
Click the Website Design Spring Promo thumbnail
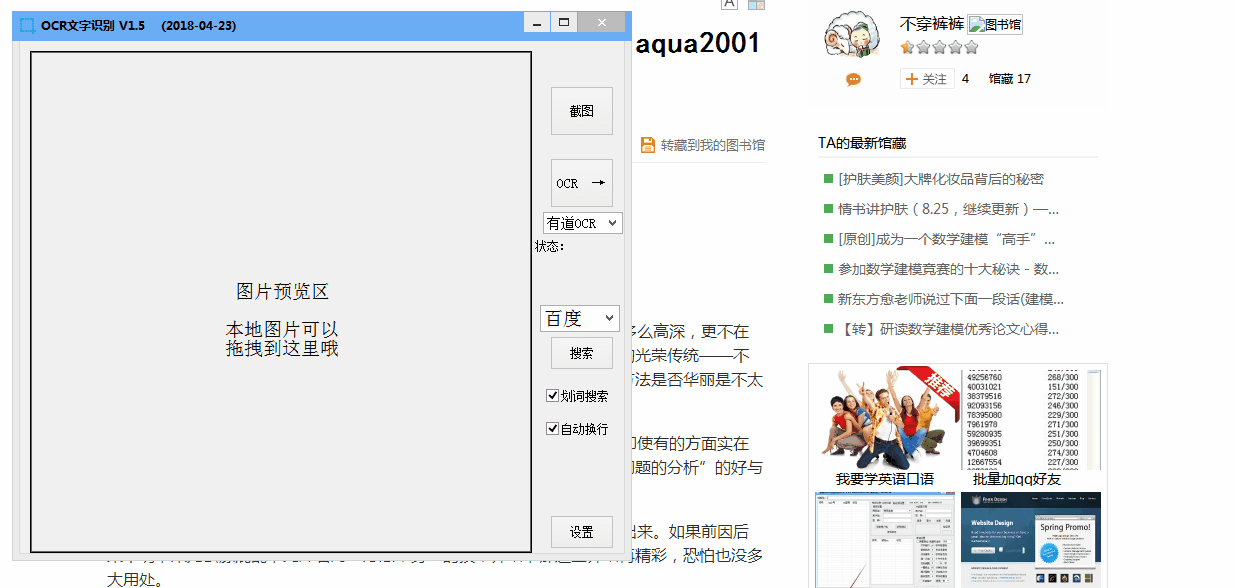click(1031, 539)
